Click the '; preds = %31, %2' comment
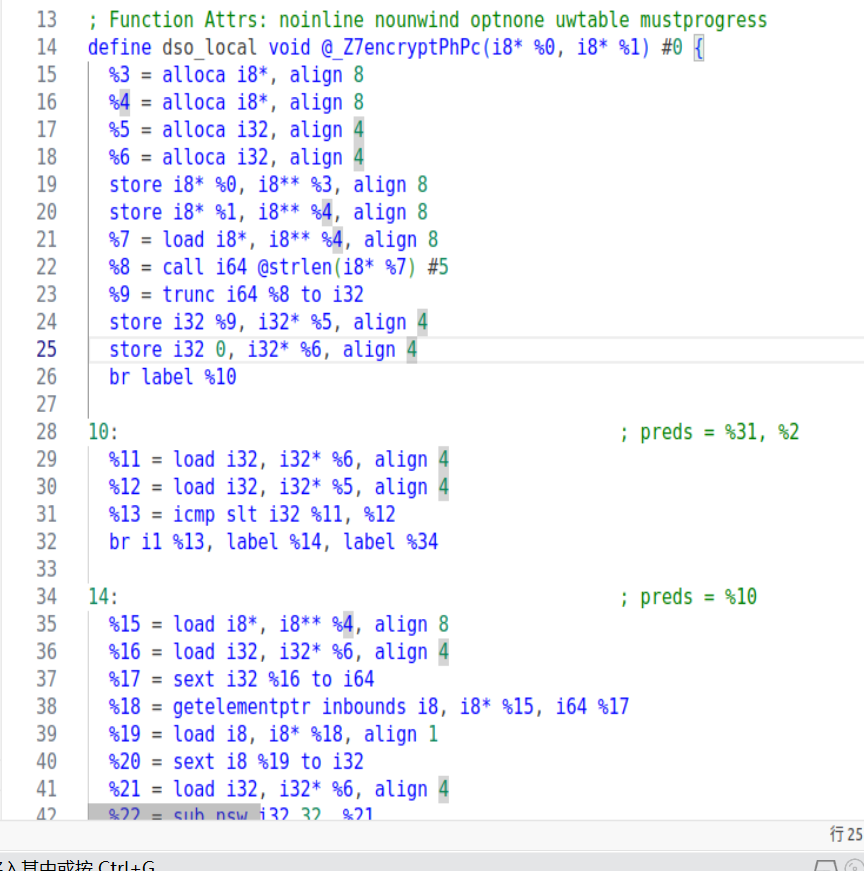 709,432
